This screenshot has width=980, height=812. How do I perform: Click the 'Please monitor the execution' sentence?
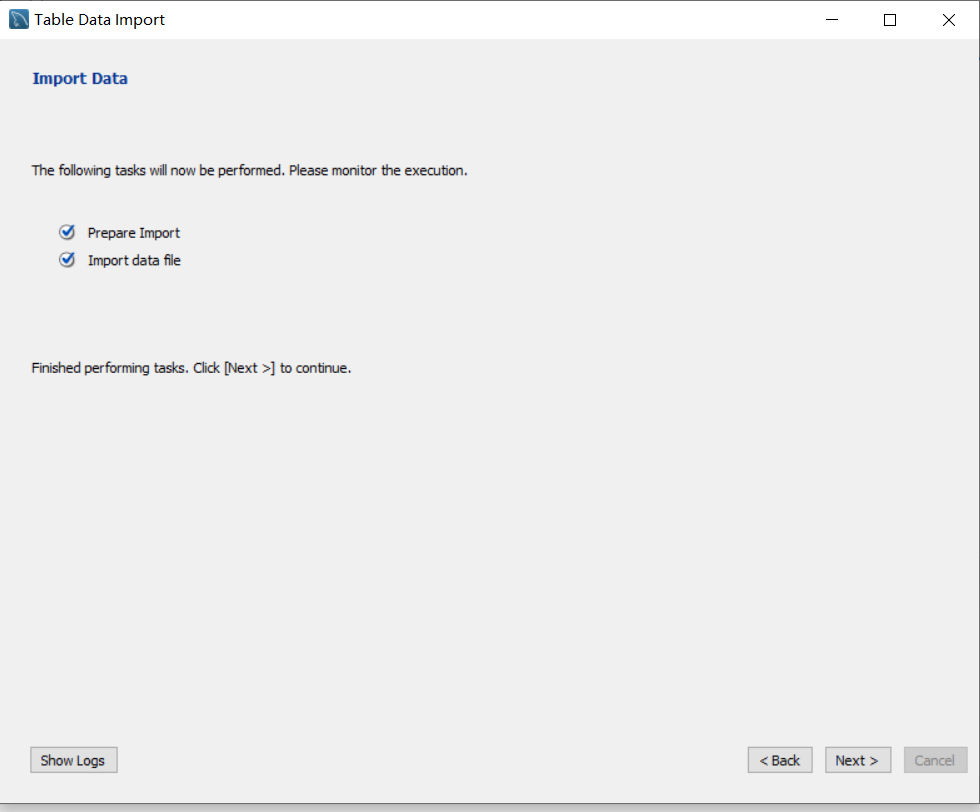[x=378, y=170]
